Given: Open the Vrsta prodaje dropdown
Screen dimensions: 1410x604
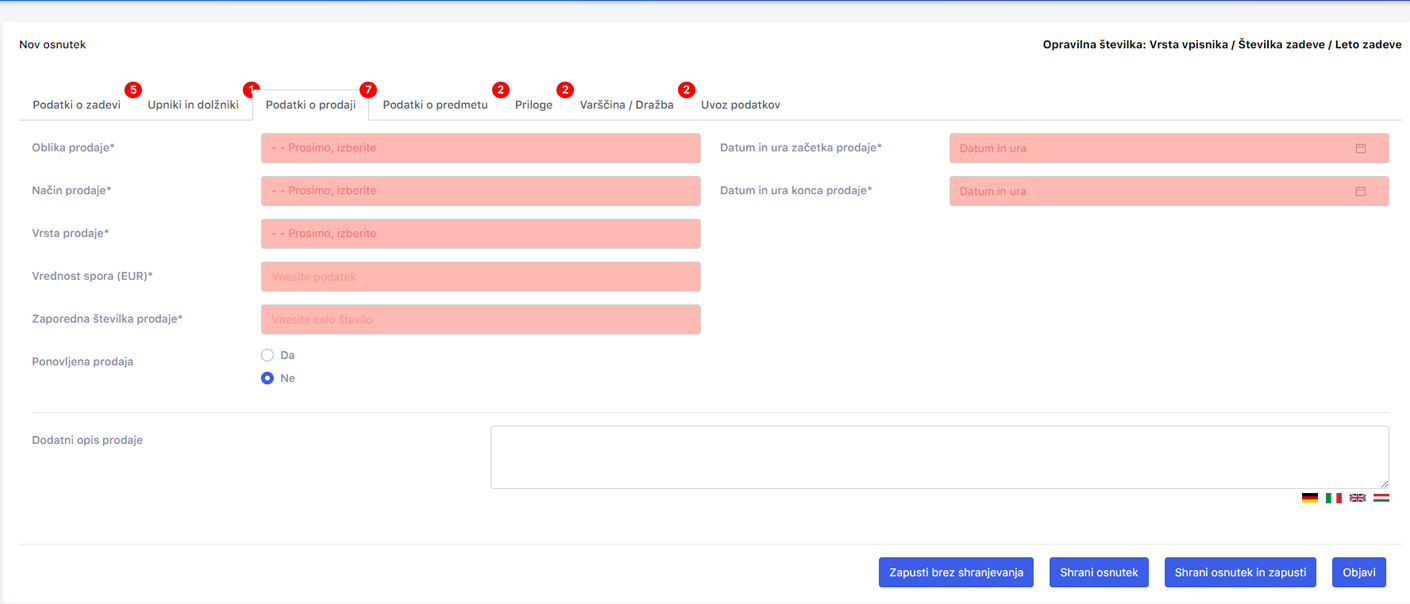Looking at the screenshot, I should coord(480,234).
